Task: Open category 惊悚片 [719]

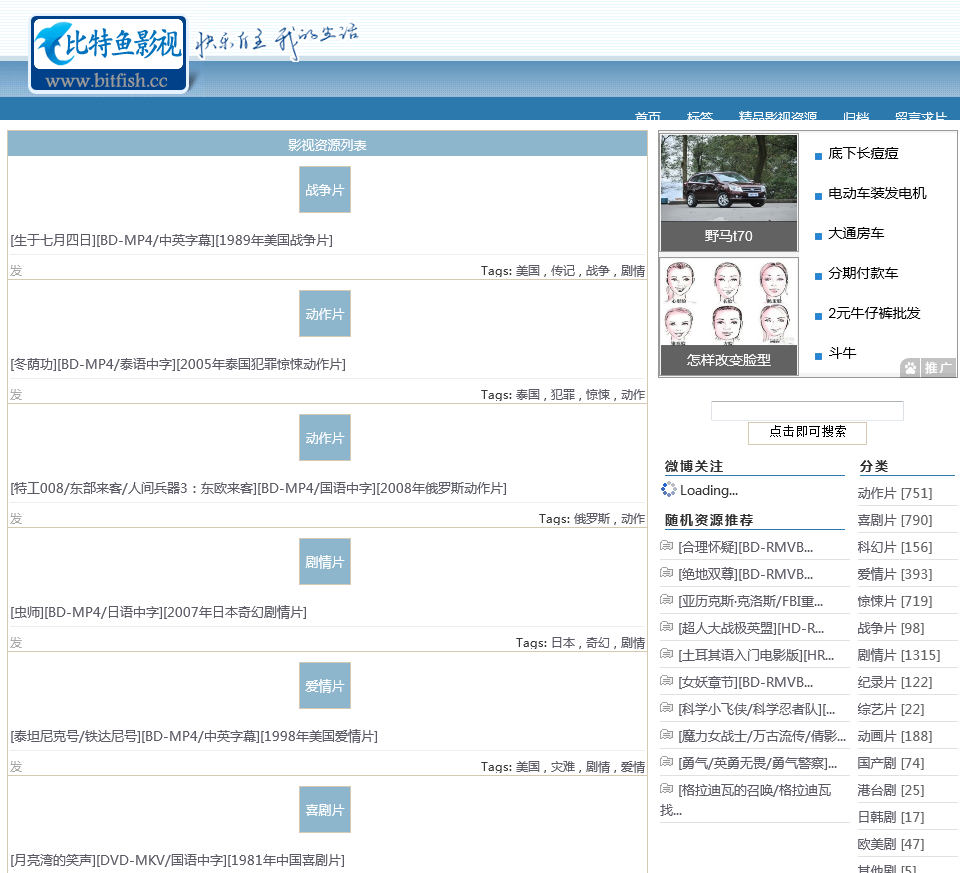Action: pos(894,601)
